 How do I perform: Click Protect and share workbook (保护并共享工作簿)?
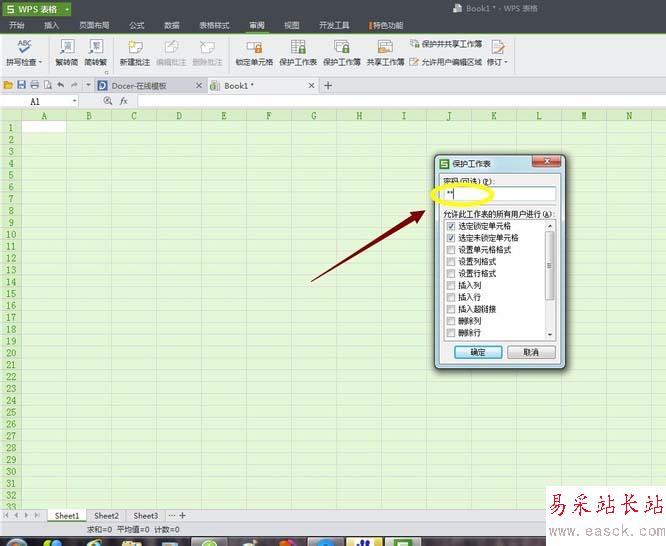(446, 44)
